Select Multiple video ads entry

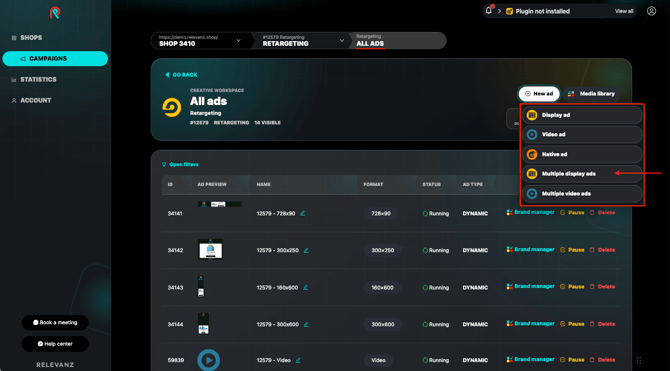[582, 194]
